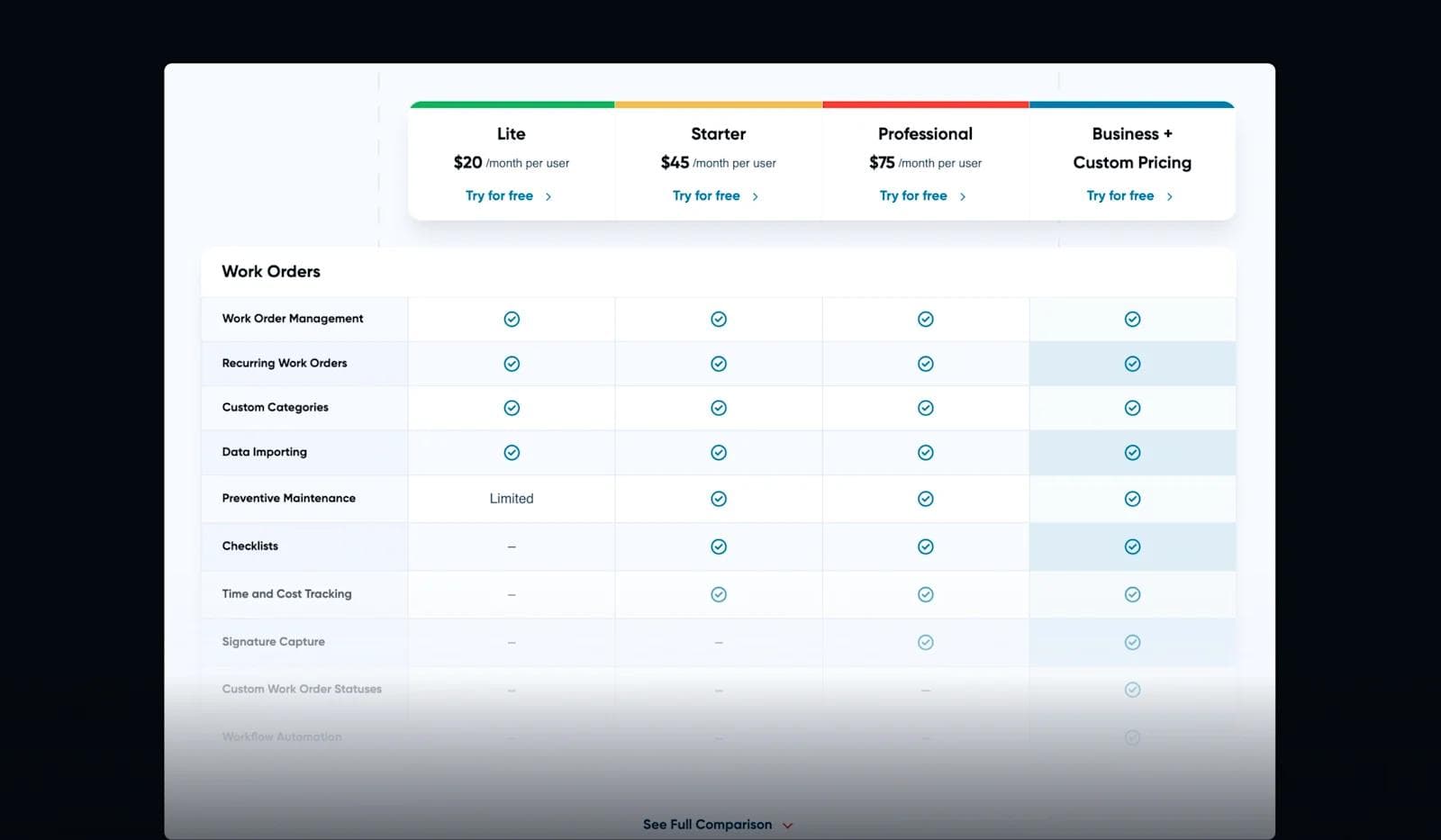Click the chevron beside Professional's Try for free
The height and width of the screenshot is (840, 1441).
[x=962, y=195]
